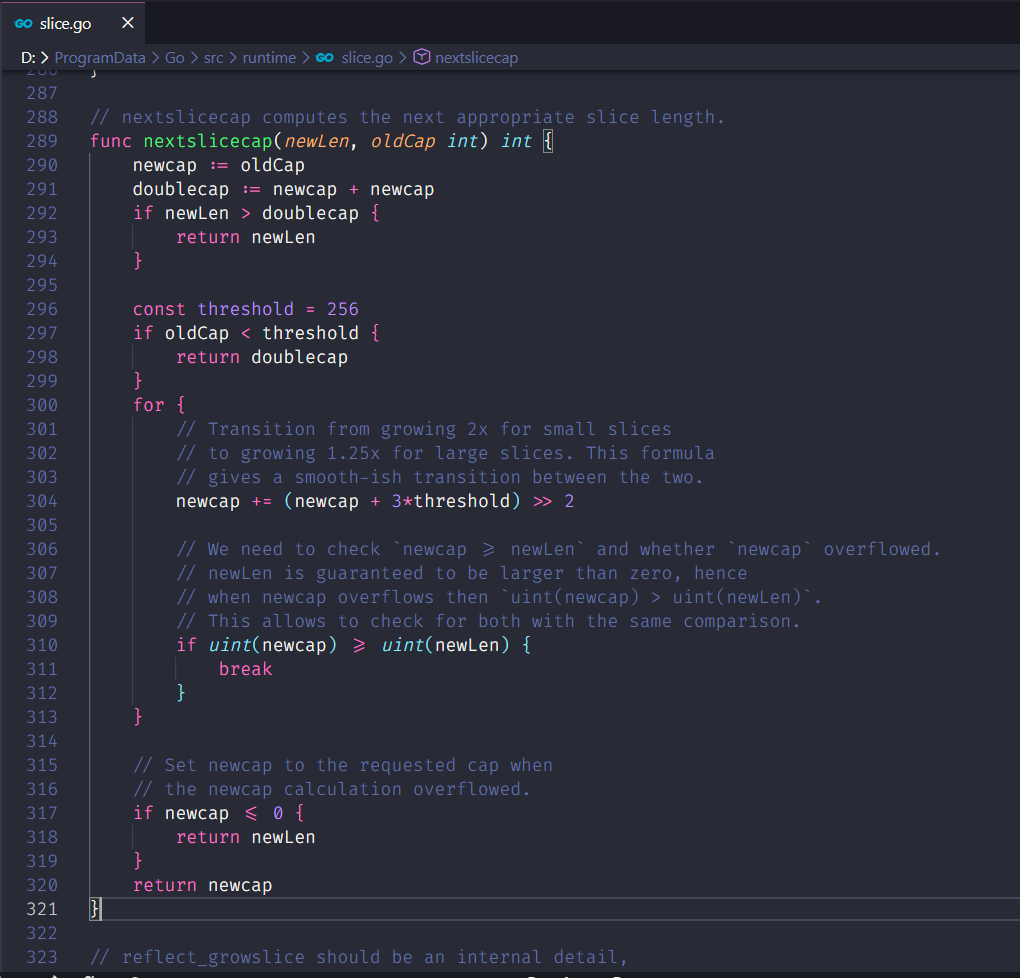The height and width of the screenshot is (978, 1020).
Task: Click line number 321 in the gutter
Action: point(42,909)
